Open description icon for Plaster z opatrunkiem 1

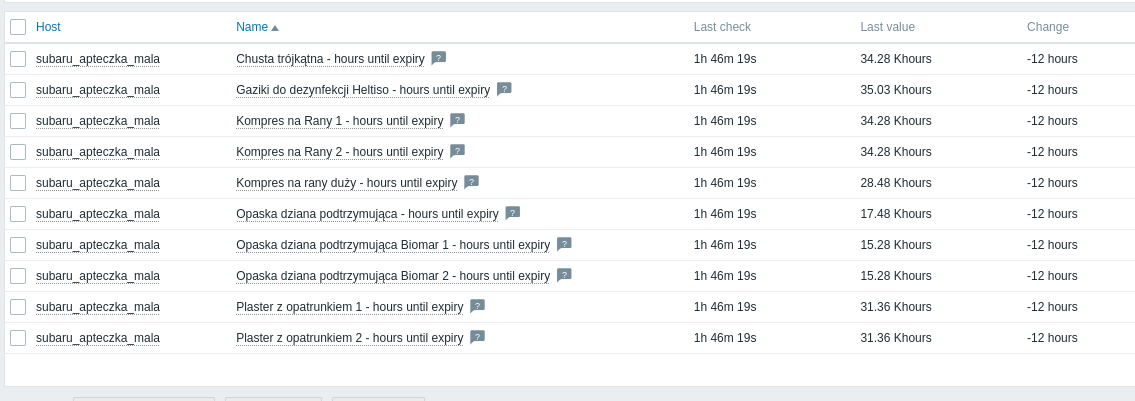point(477,306)
